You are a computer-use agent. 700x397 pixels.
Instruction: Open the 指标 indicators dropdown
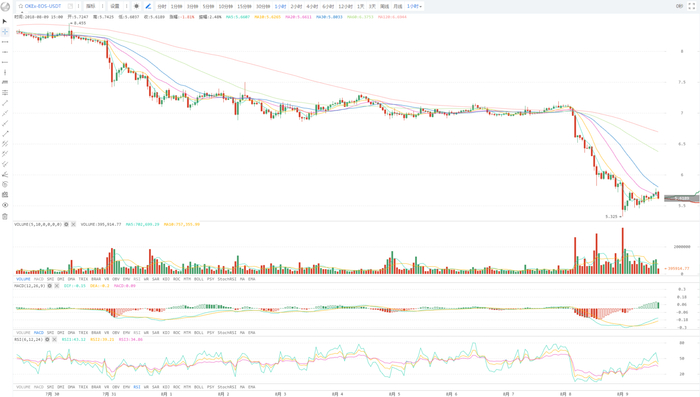[91, 6]
